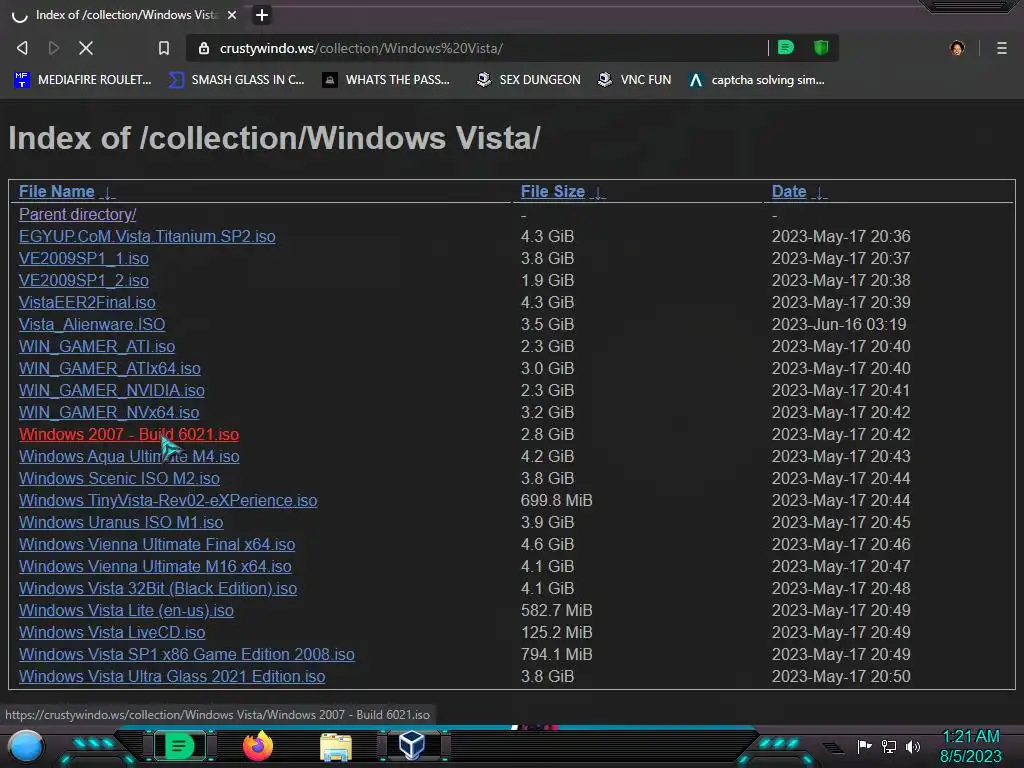
Task: Click the descending arrow next to File Size
Action: pyautogui.click(x=598, y=193)
